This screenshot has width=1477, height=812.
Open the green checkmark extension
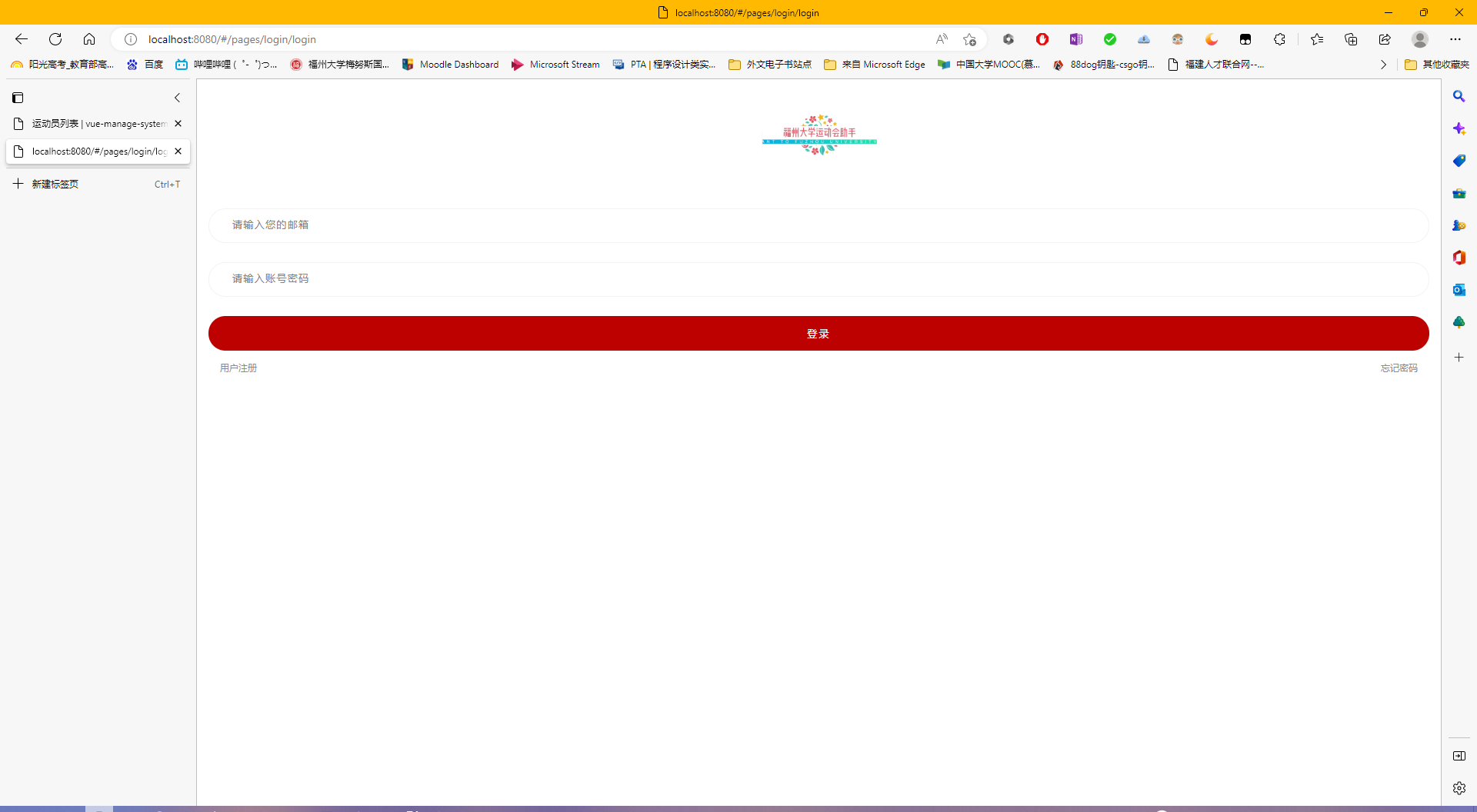pyautogui.click(x=1110, y=39)
